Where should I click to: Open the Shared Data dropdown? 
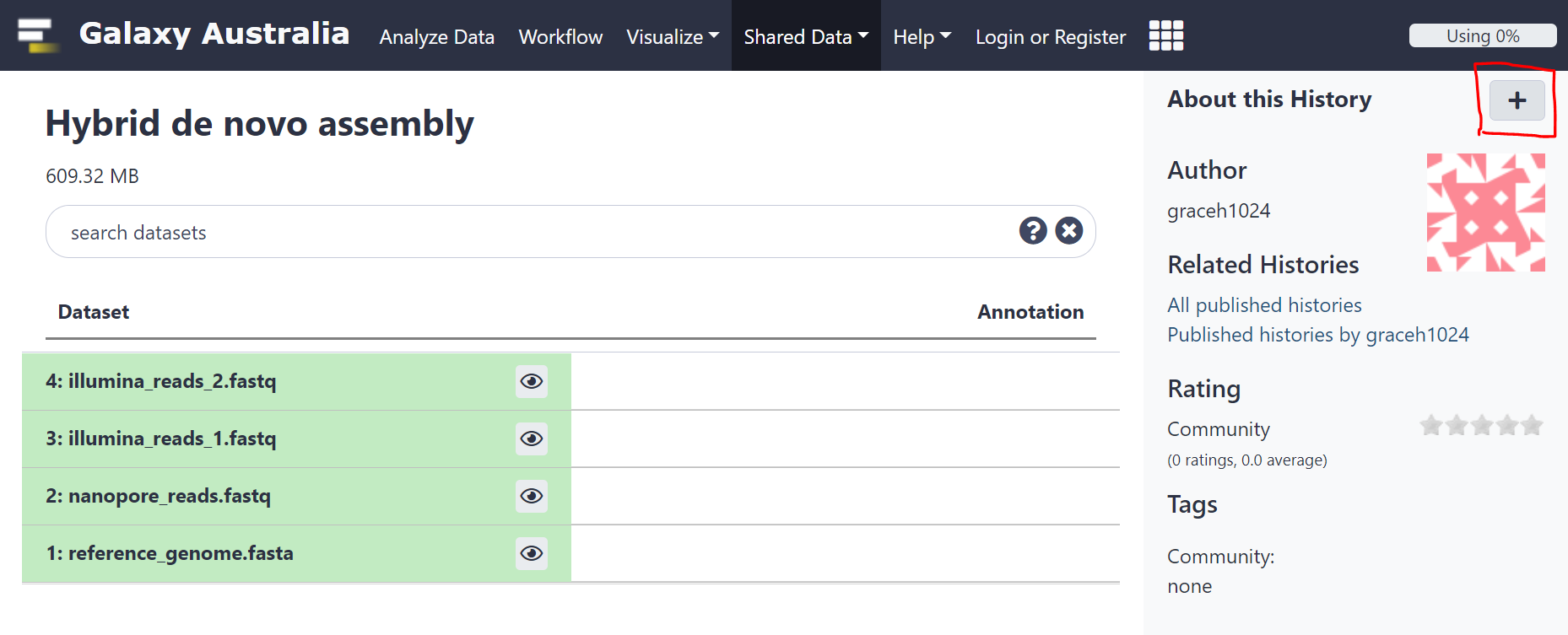tap(805, 37)
